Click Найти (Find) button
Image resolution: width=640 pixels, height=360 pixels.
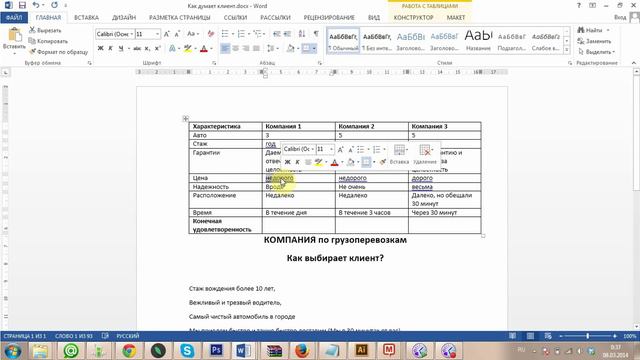pyautogui.click(x=590, y=30)
